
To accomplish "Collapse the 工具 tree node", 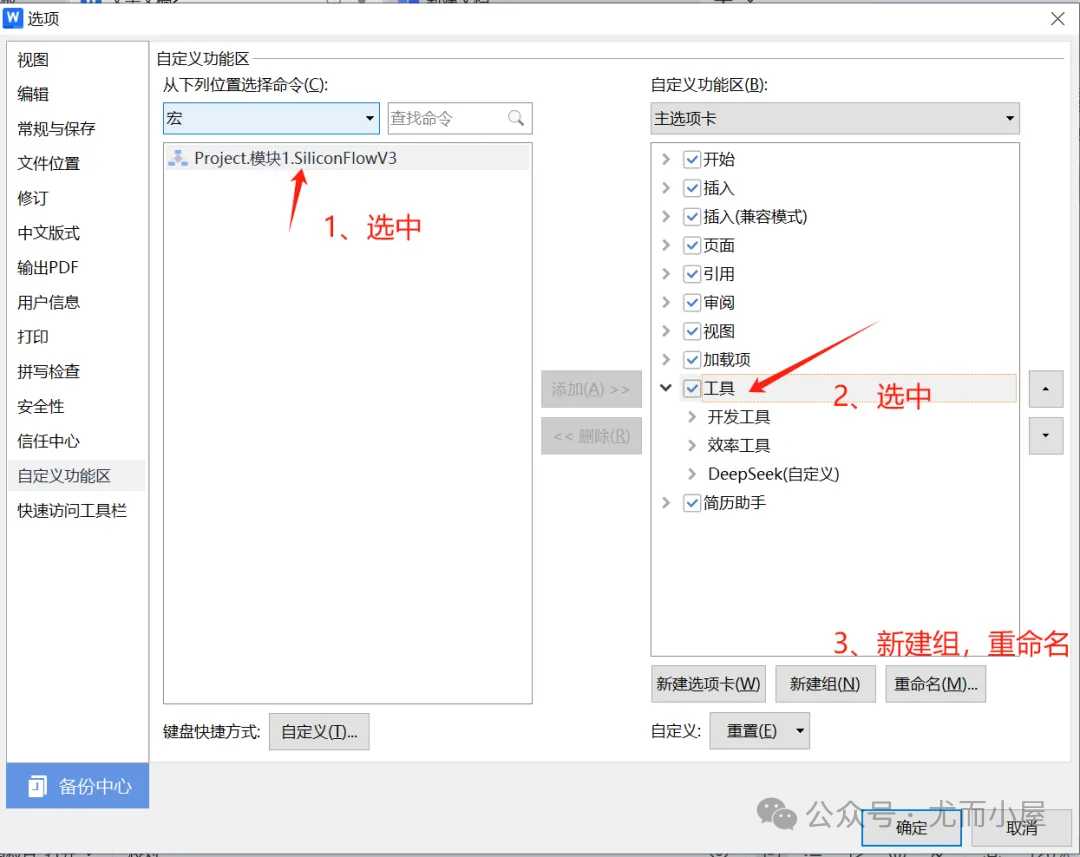I will click(665, 388).
